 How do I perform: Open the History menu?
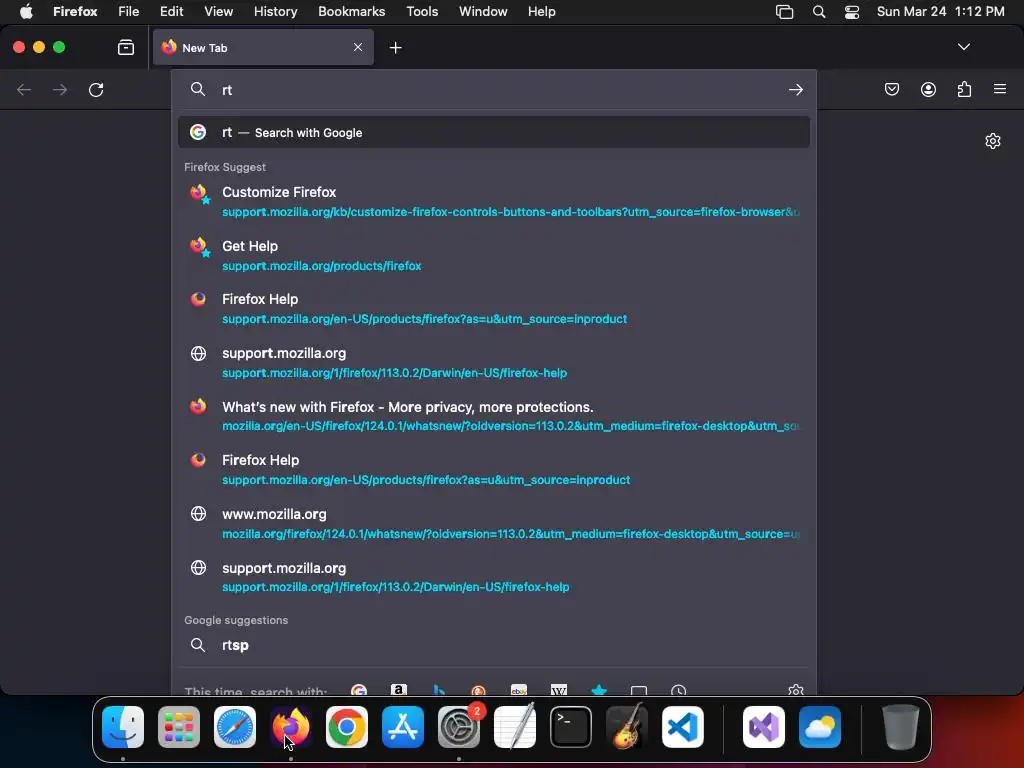tap(275, 11)
